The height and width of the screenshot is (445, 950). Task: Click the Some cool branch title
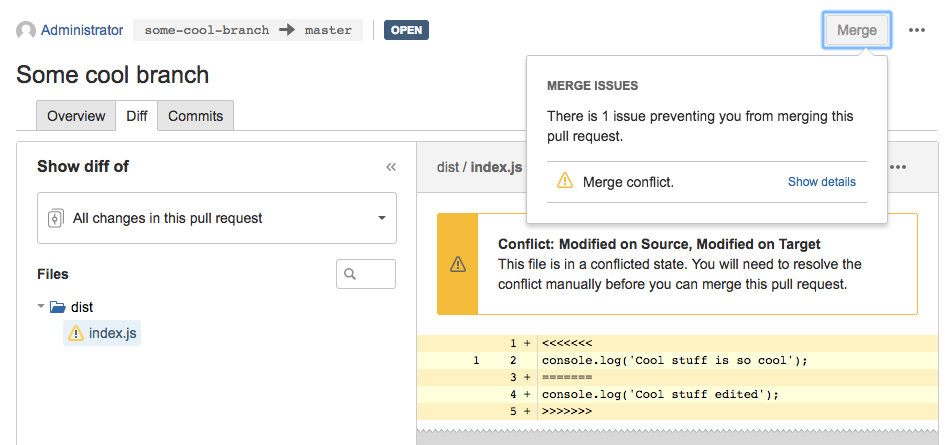113,75
